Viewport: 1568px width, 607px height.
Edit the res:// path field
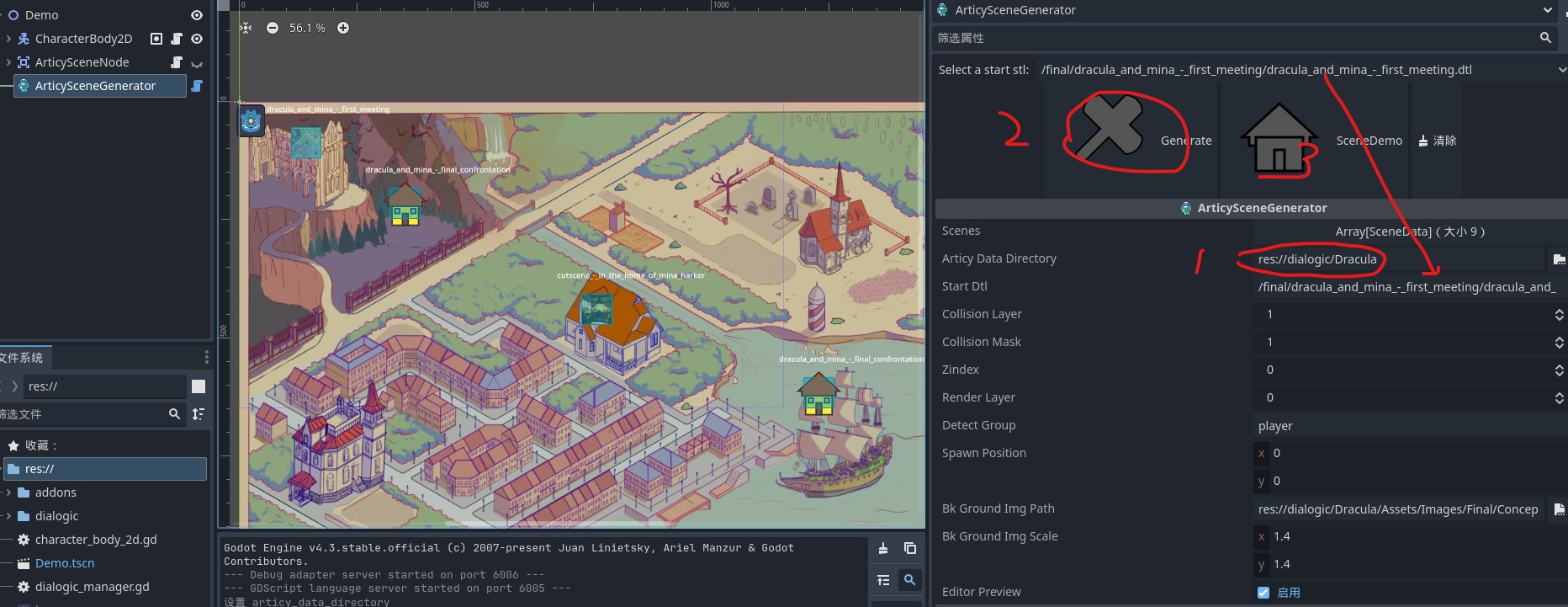click(105, 386)
